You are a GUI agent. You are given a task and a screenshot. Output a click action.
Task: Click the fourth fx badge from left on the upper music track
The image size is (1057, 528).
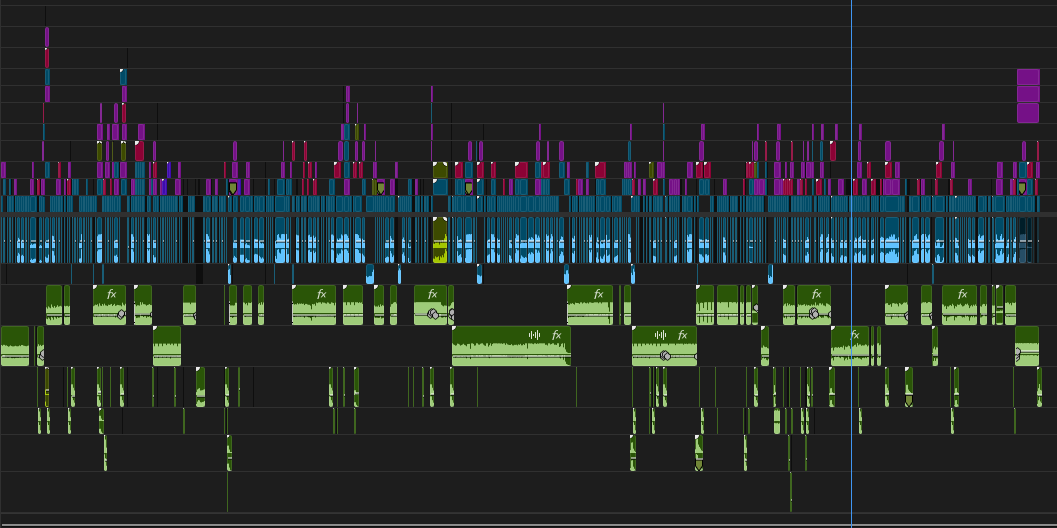tap(598, 293)
